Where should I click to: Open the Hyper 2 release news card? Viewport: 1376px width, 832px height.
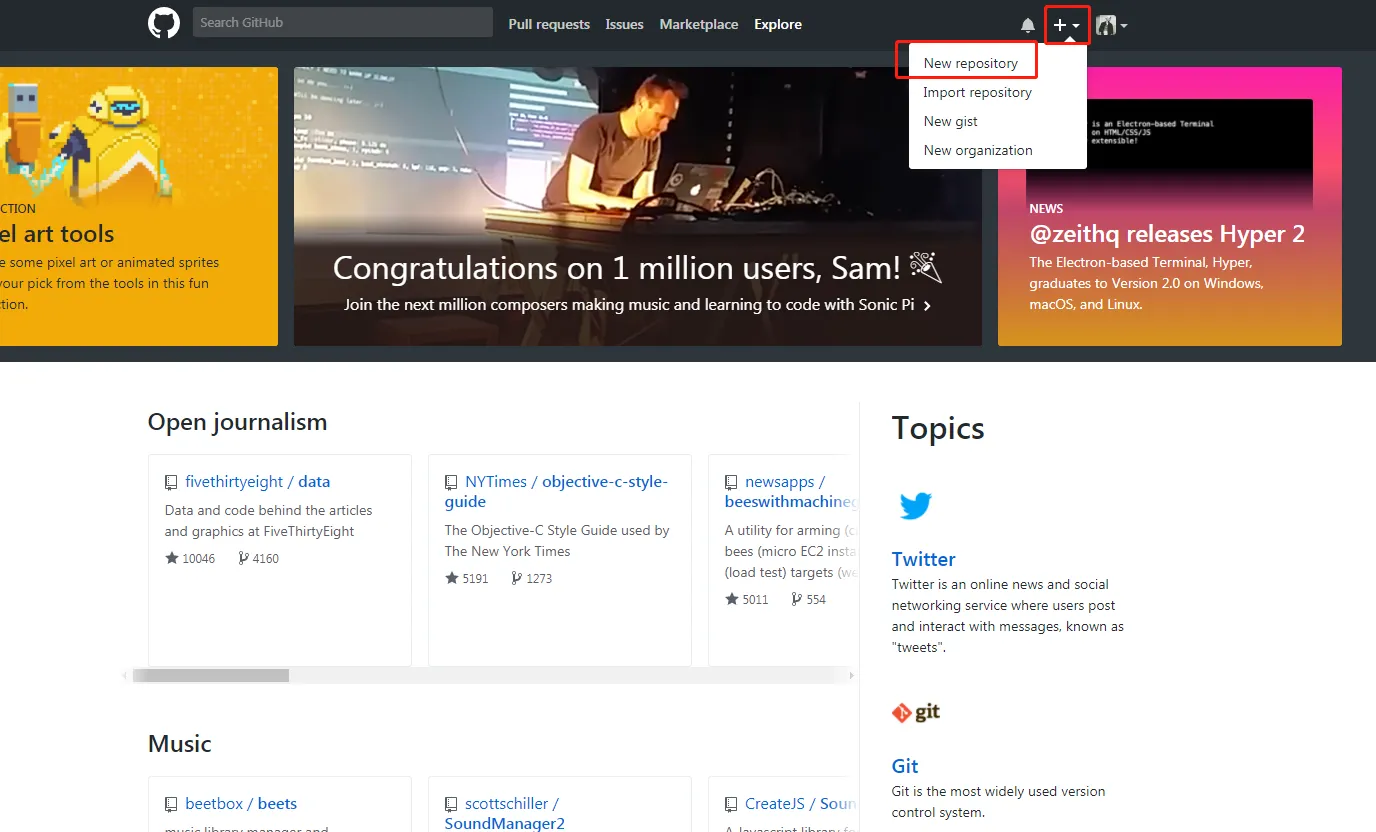[1170, 206]
